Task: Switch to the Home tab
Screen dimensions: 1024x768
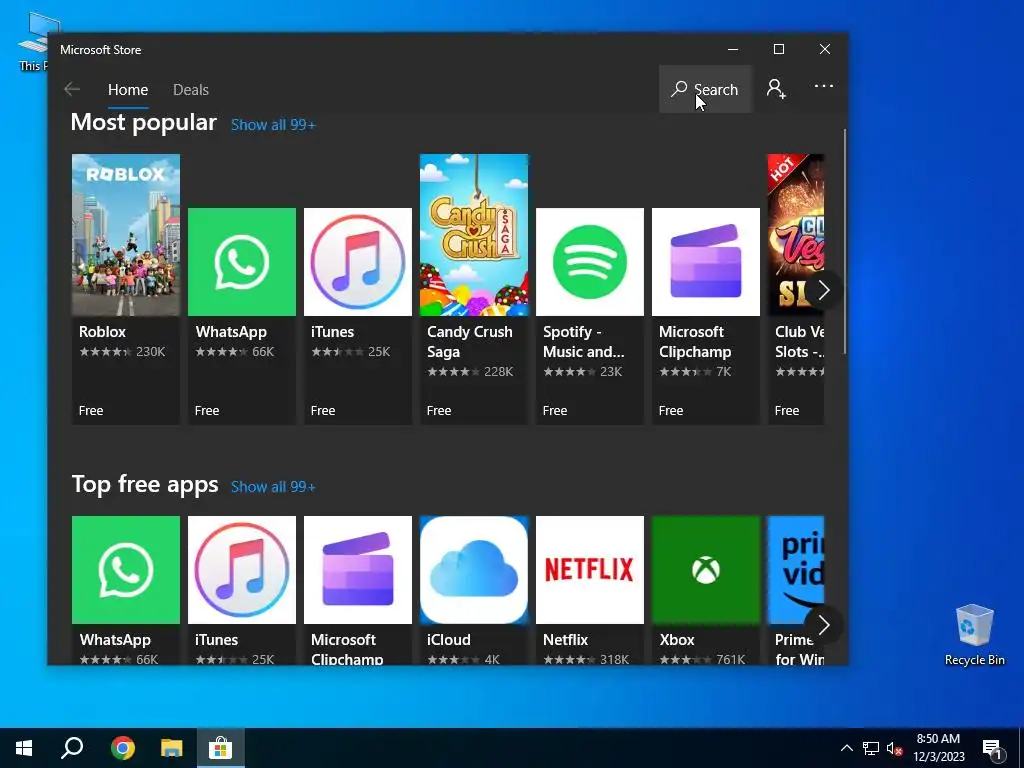Action: point(128,90)
